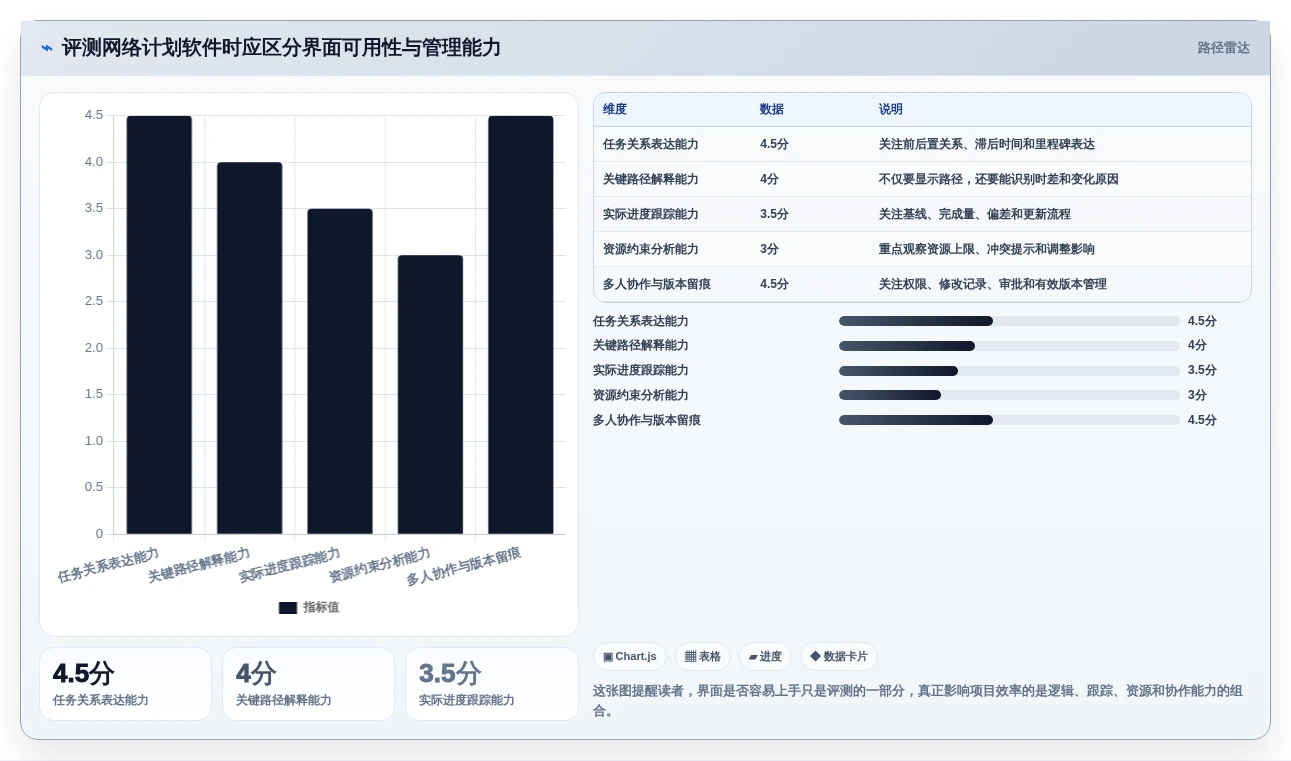Click the 路径雷达 label in header
1291x761 pixels.
pos(1223,48)
